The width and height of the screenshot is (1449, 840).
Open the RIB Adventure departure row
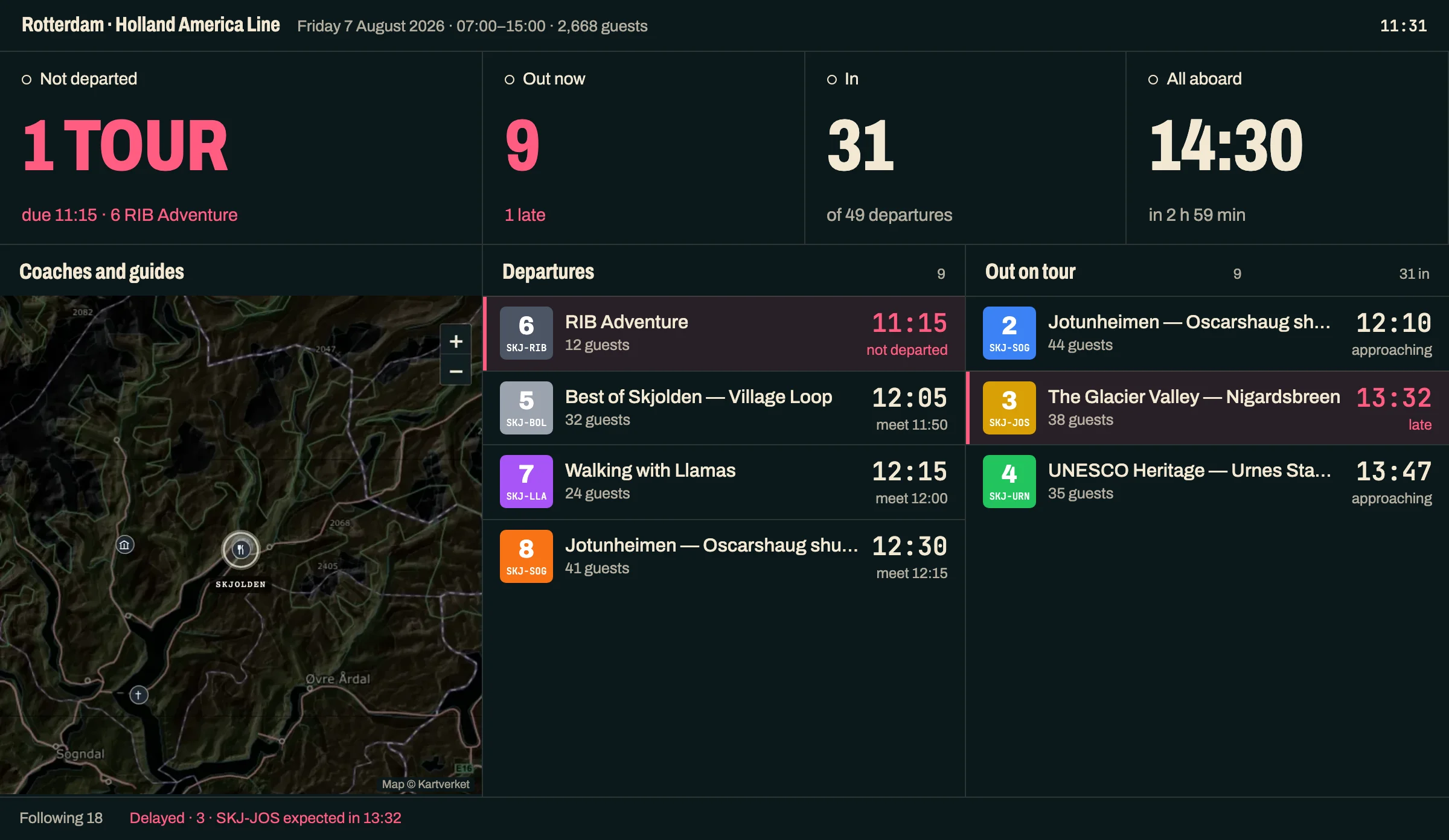[724, 334]
